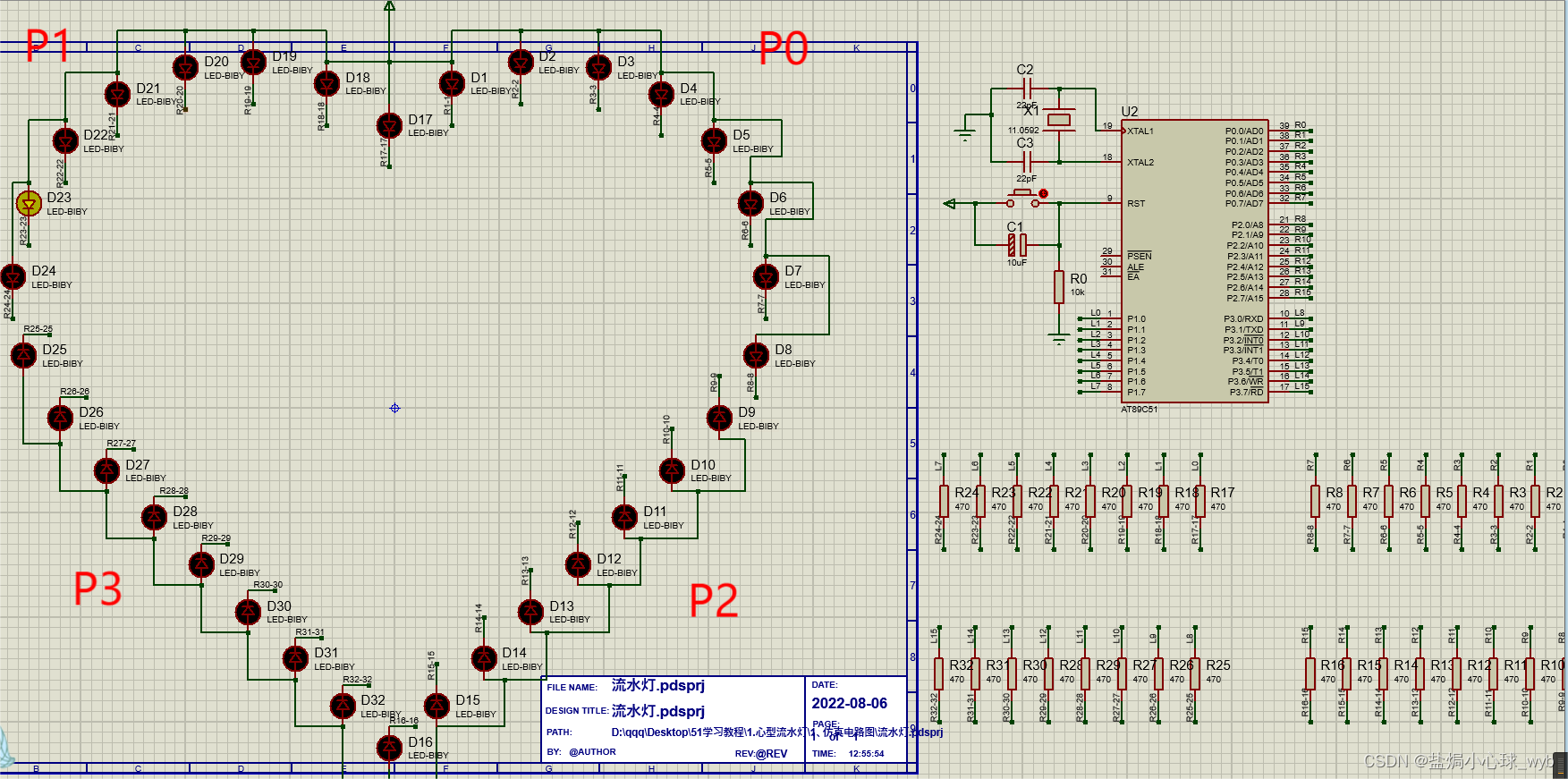Viewport: 1568px width, 779px height.
Task: Click the XTAL1 pin label on U2
Action: (1140, 131)
